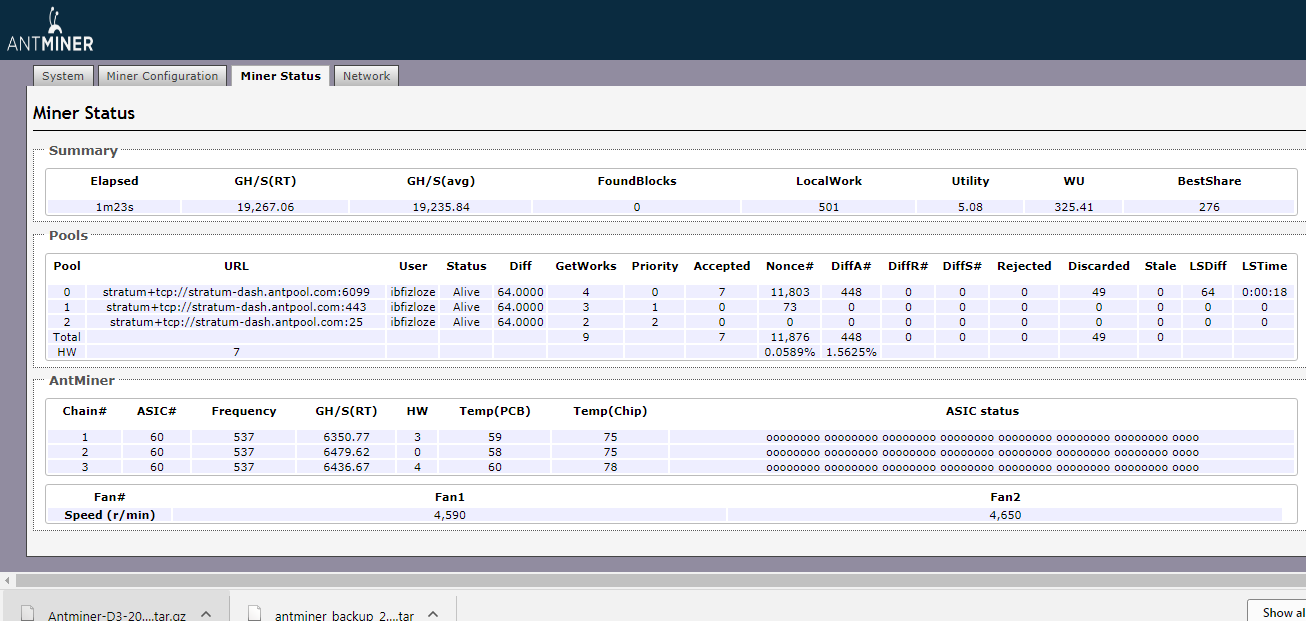Viewport: 1306px width, 621px height.
Task: Open the Antminer-D3 tar.gz downloaded file
Action: click(115, 615)
